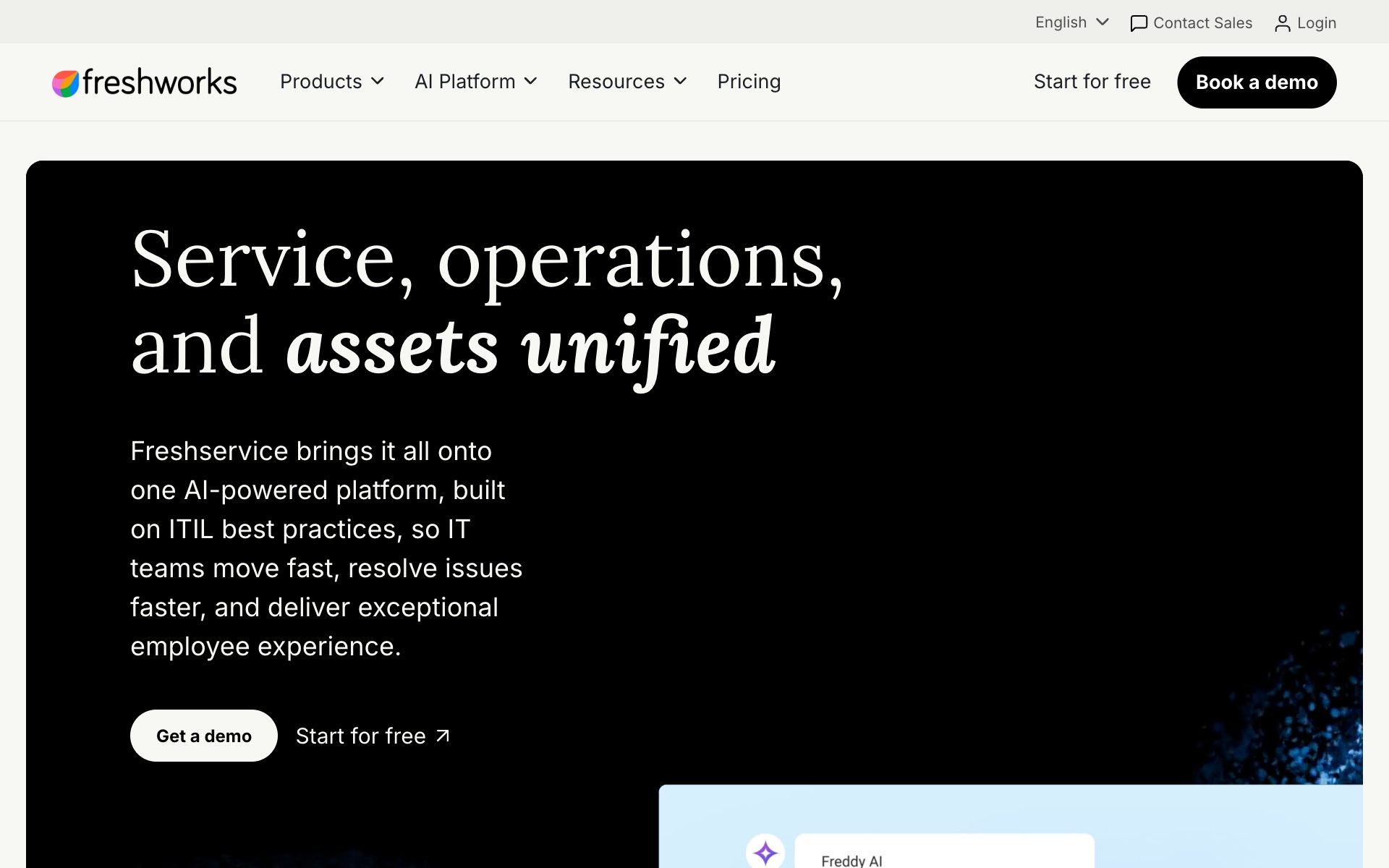Viewport: 1389px width, 868px height.
Task: Click the Contact Sales link text
Action: point(1202,23)
